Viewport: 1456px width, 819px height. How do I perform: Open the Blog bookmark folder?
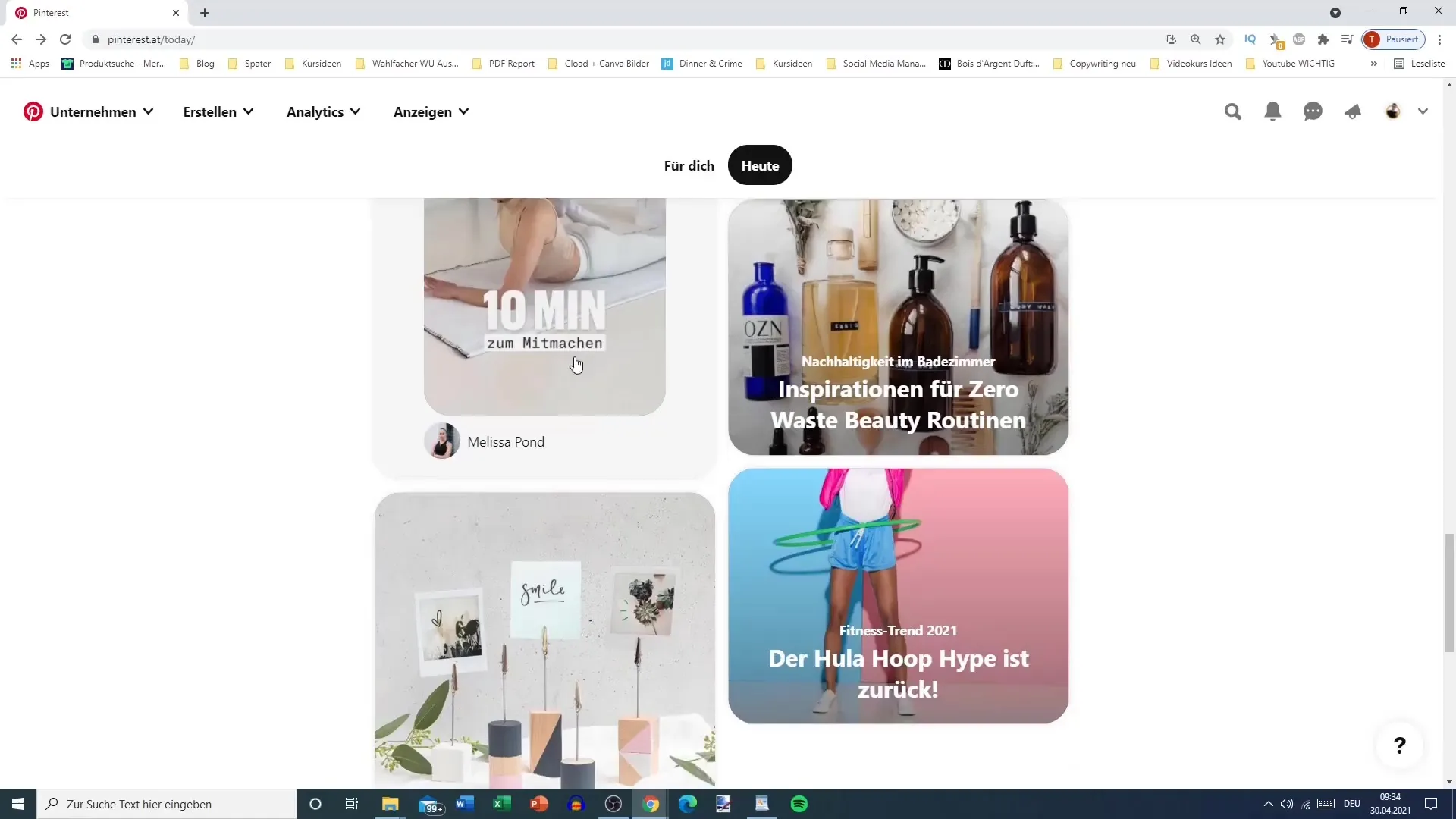click(x=197, y=64)
